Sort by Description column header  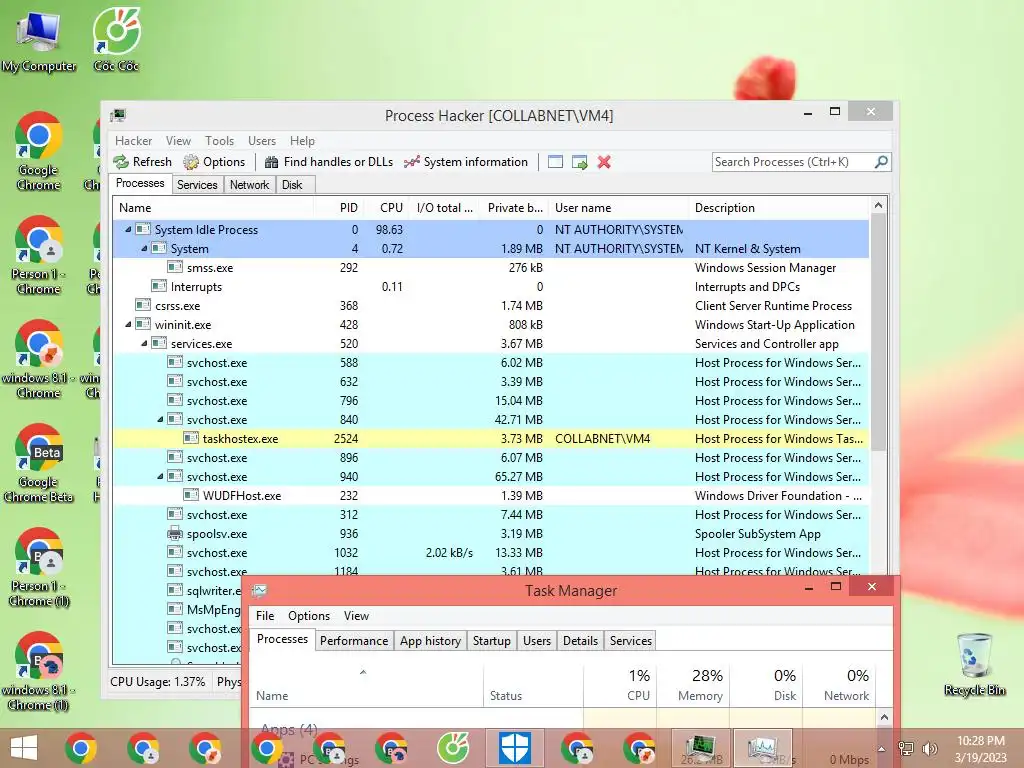[x=780, y=208]
